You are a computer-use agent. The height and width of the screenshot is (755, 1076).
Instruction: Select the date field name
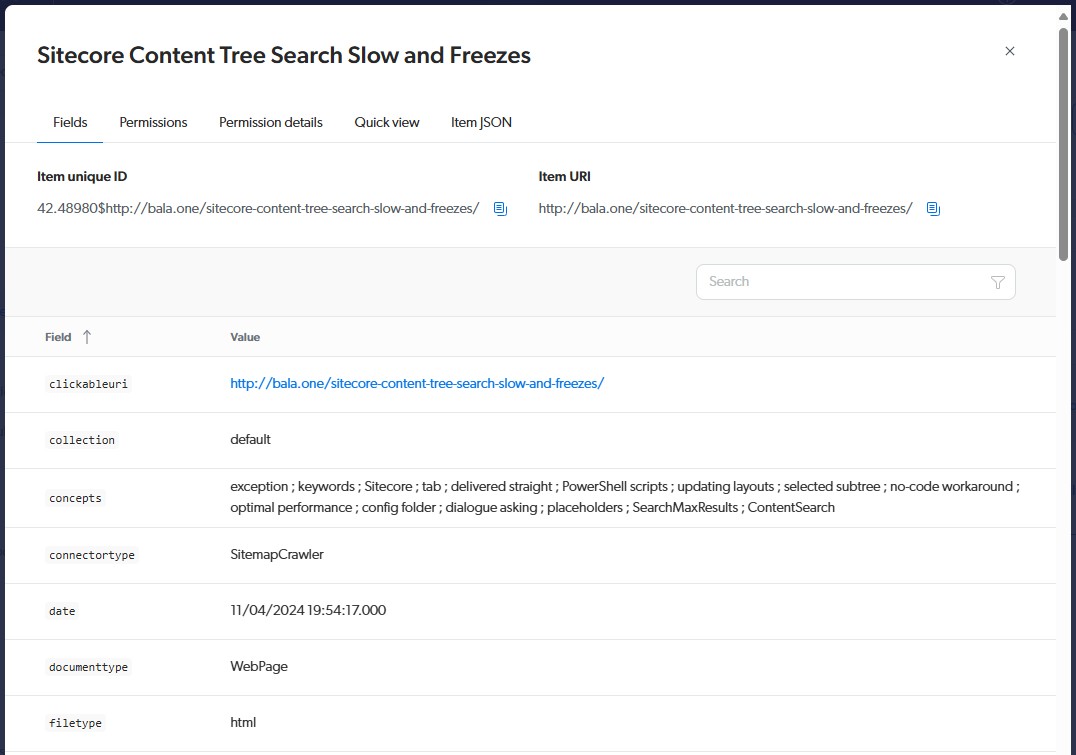point(62,611)
